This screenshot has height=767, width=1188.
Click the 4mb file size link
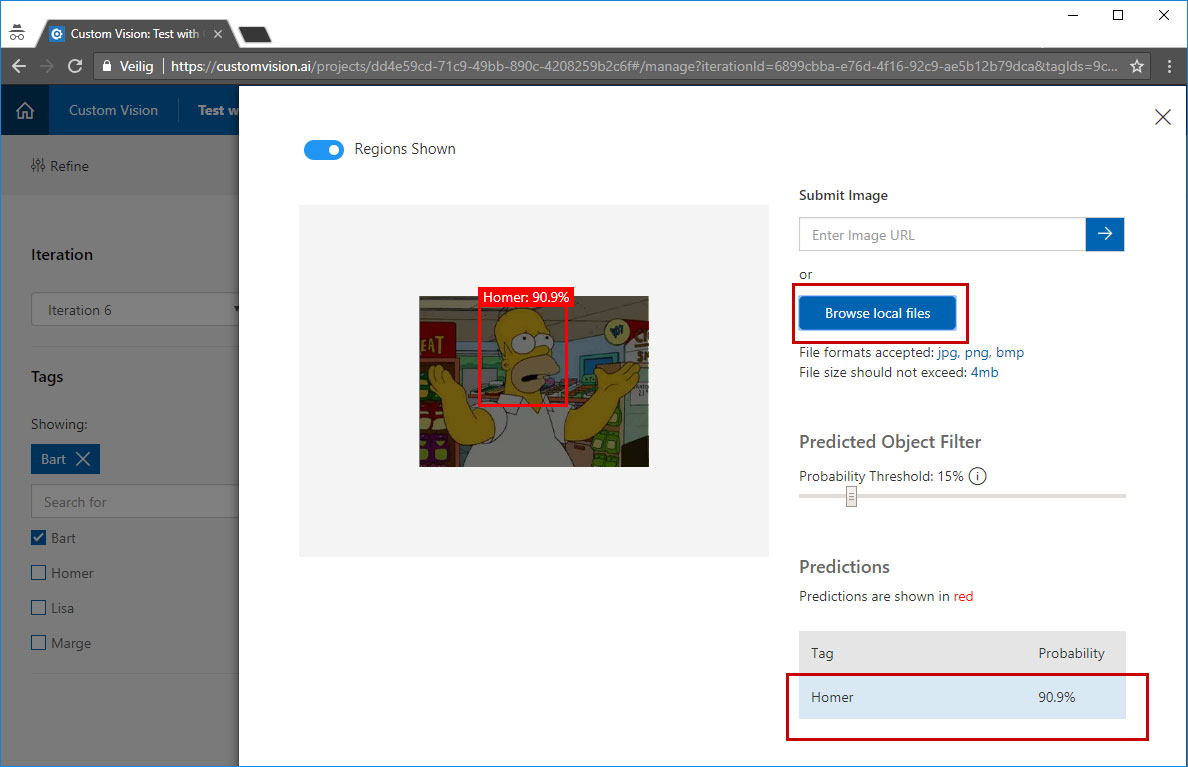[x=984, y=372]
